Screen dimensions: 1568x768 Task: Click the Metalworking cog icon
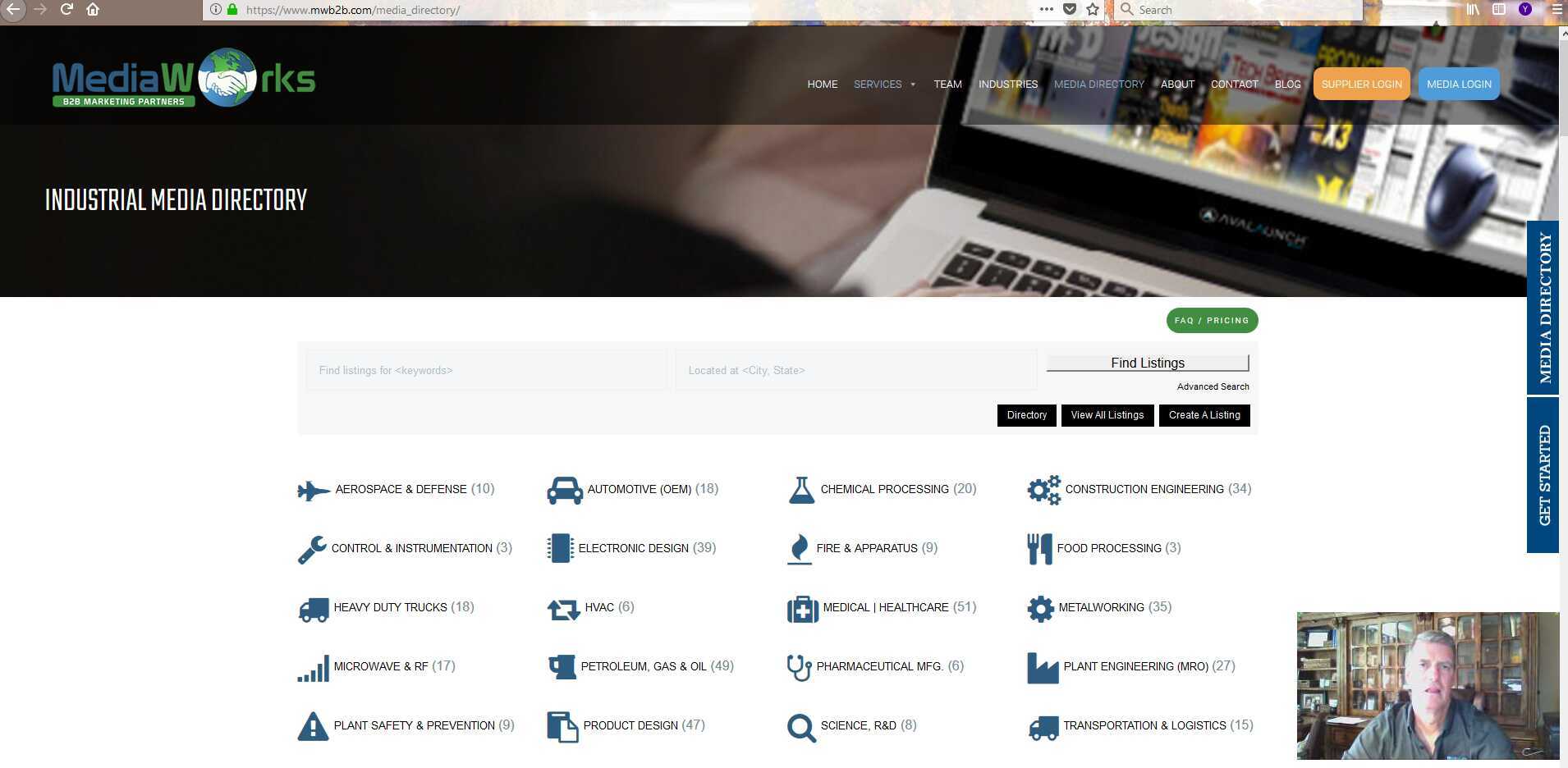point(1040,609)
